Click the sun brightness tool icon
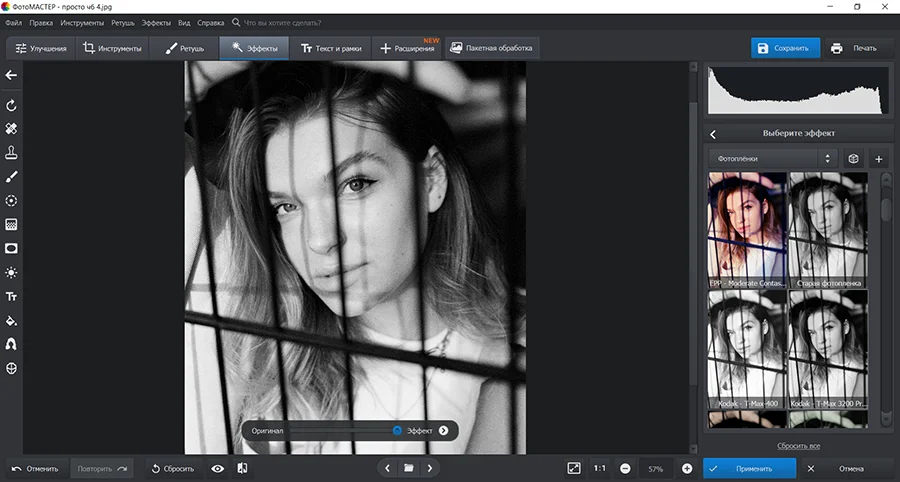The image size is (900, 482). coord(12,273)
